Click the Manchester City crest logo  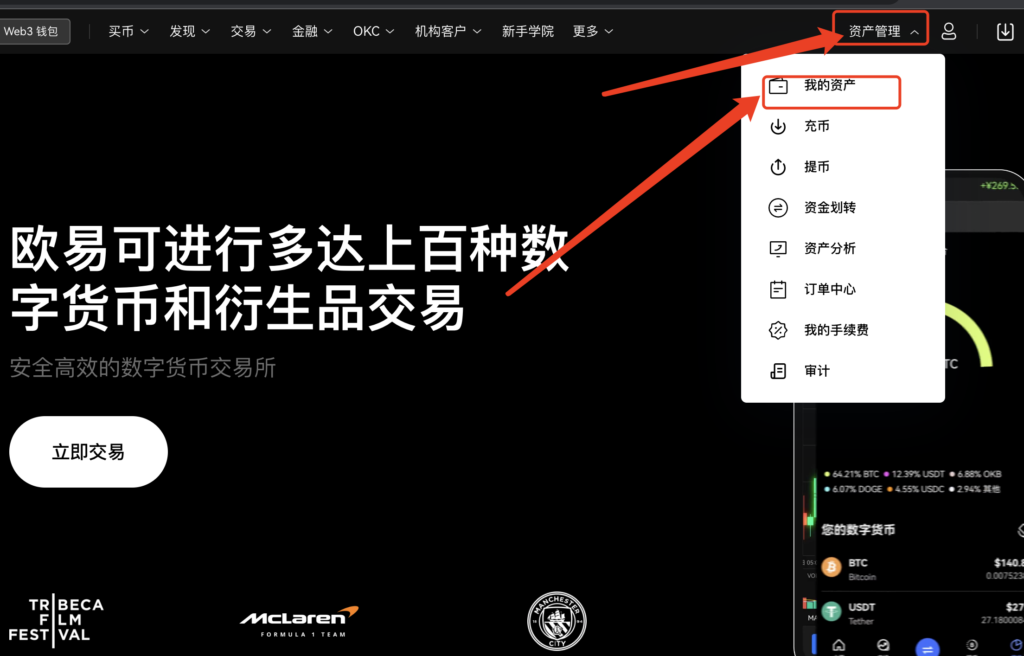click(556, 621)
